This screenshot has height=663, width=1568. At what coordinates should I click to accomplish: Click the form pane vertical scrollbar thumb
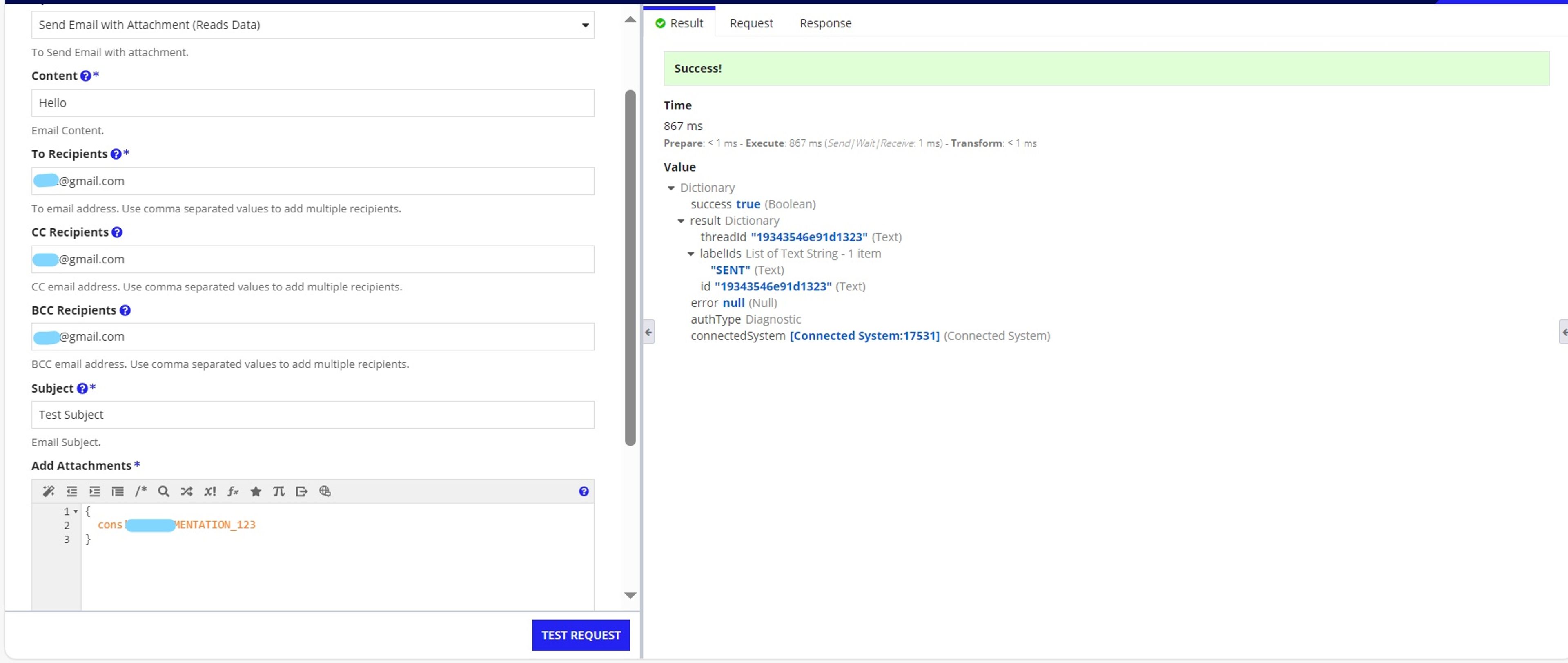630,268
